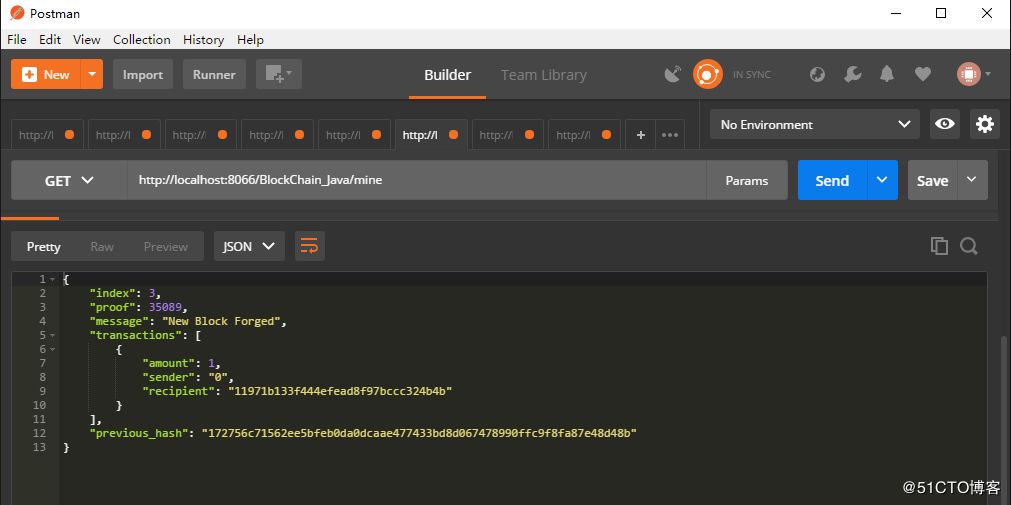Click the request URL input field

(416, 181)
